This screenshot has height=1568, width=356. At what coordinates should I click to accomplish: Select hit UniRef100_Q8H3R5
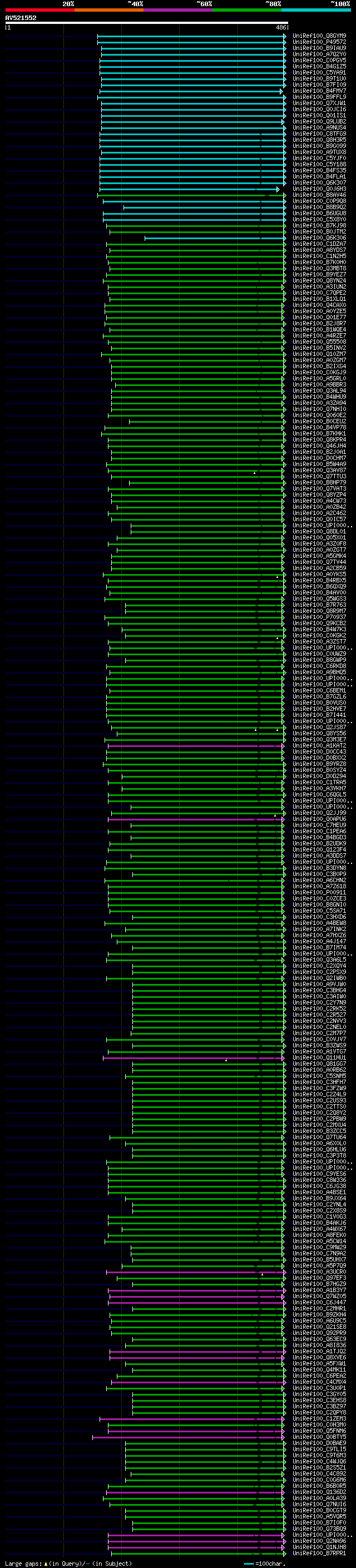point(319,140)
